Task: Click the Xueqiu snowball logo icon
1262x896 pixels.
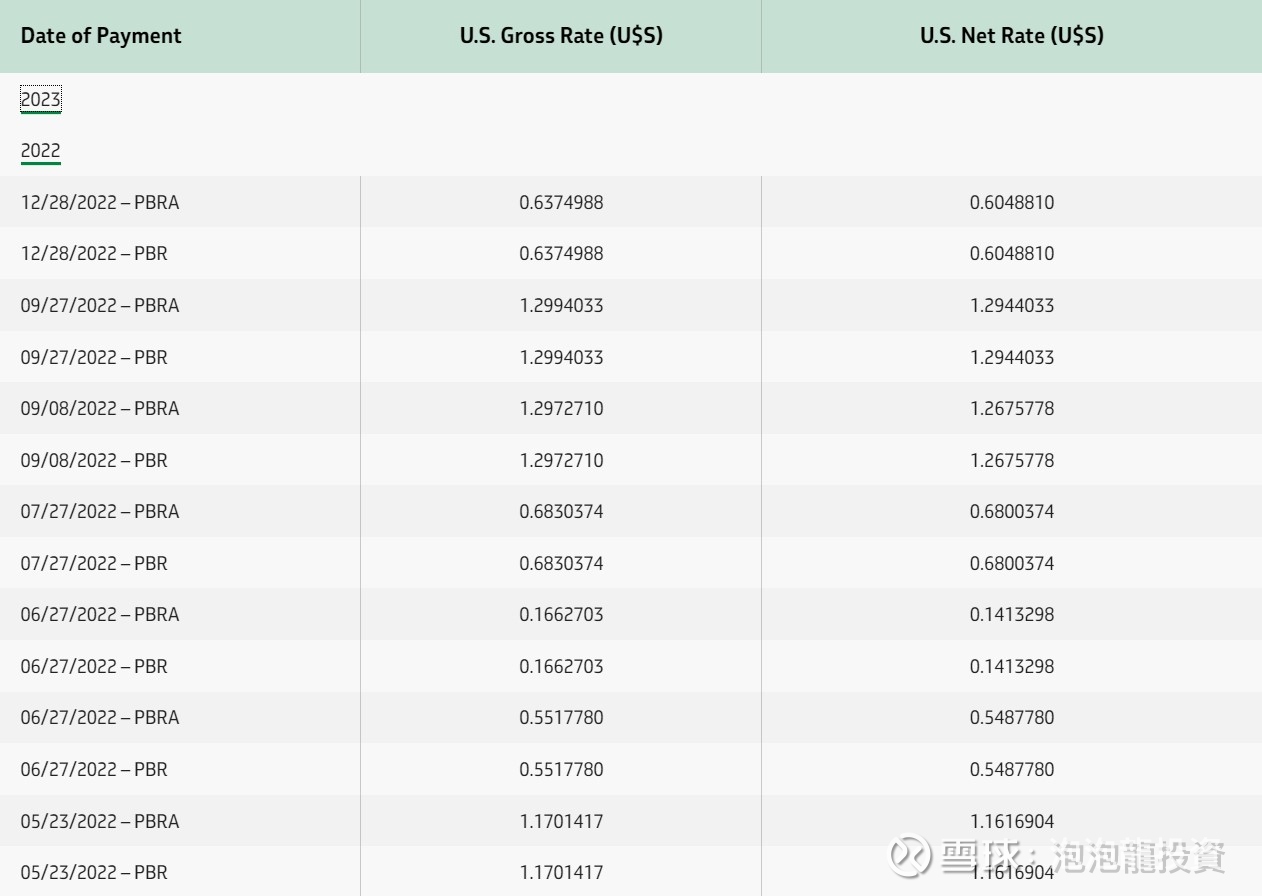Action: [x=910, y=856]
